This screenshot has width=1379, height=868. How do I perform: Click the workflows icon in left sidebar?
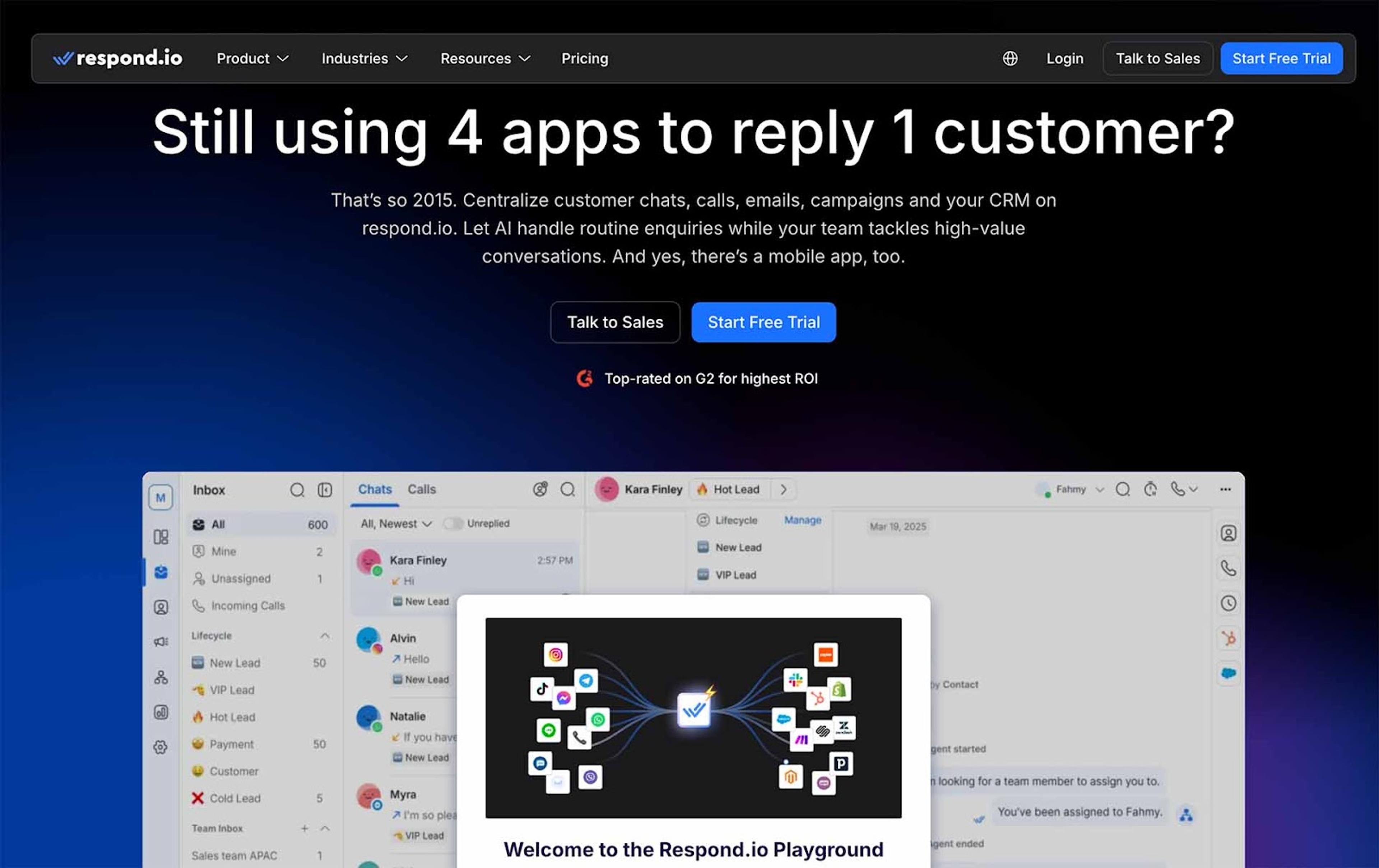coord(161,677)
